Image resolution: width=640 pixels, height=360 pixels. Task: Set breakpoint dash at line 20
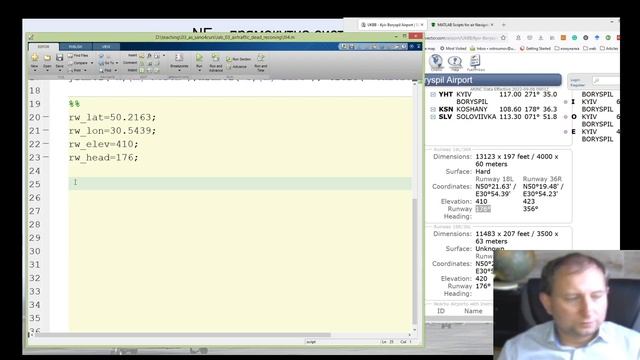(x=46, y=117)
